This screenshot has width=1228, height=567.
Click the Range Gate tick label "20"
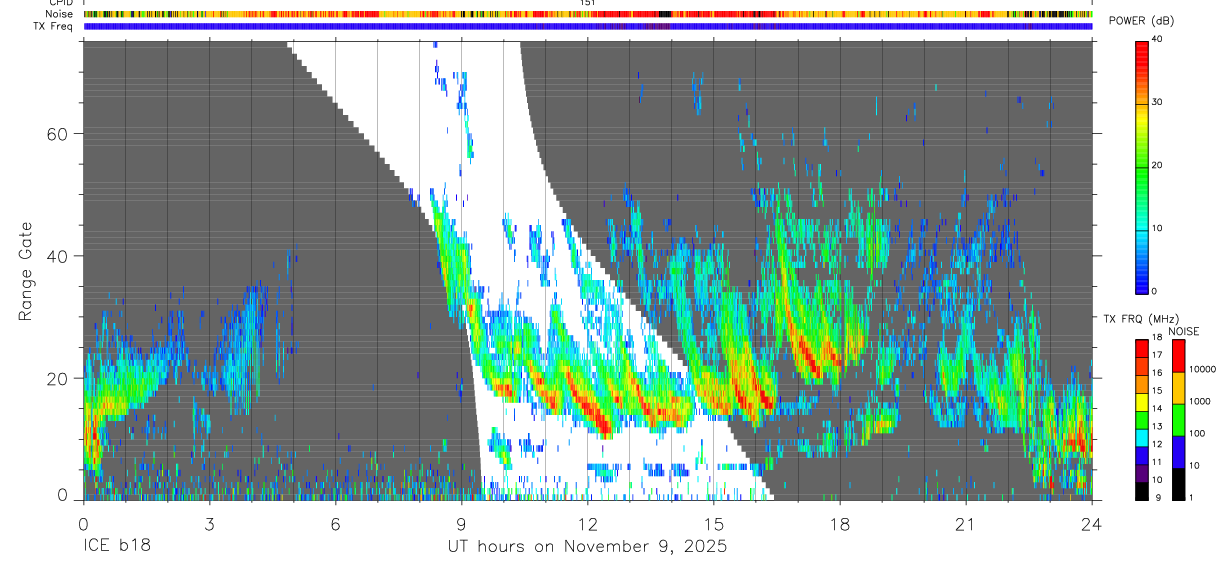[x=58, y=378]
